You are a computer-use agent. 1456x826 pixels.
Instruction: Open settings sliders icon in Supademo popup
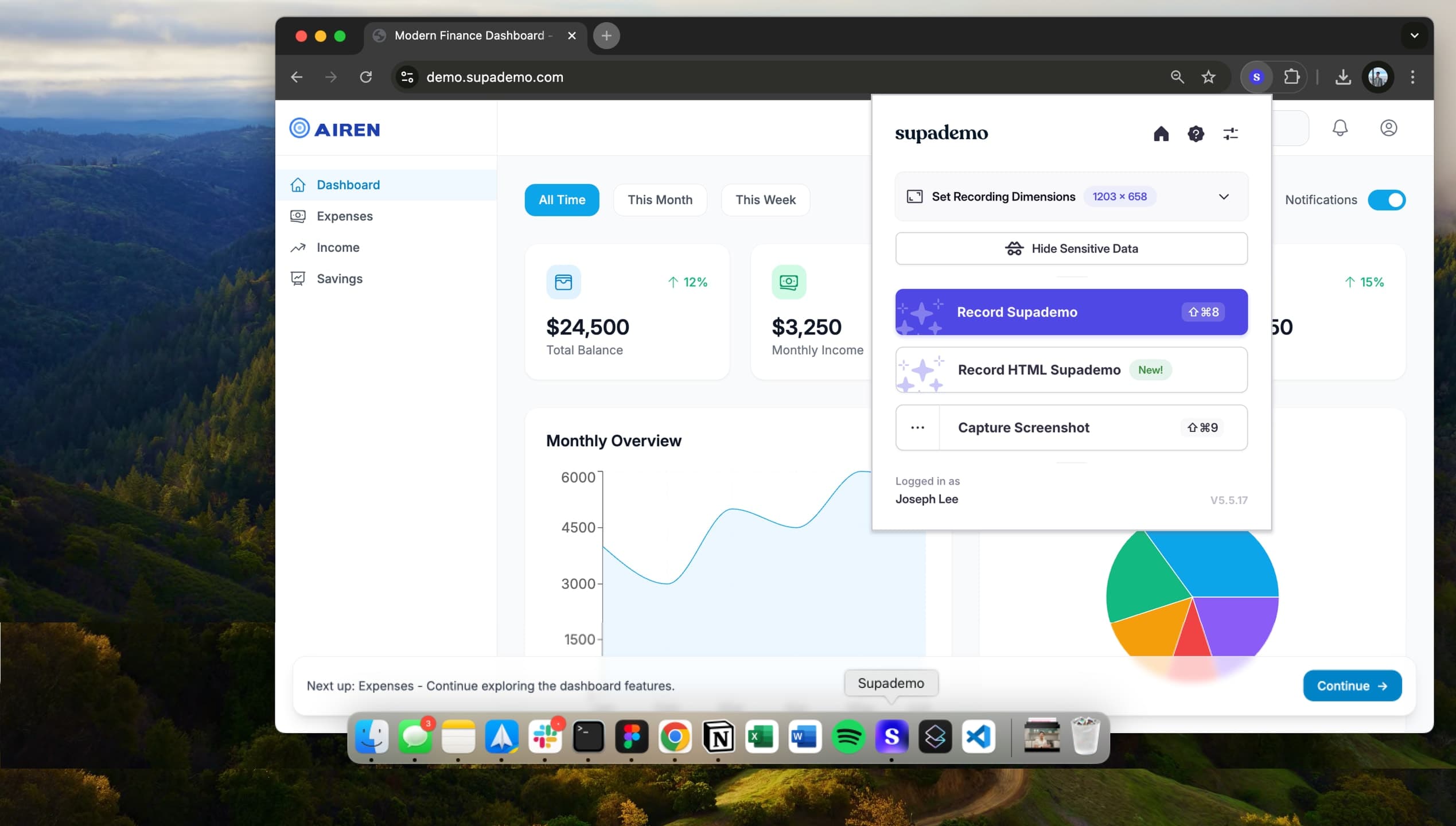coord(1231,134)
